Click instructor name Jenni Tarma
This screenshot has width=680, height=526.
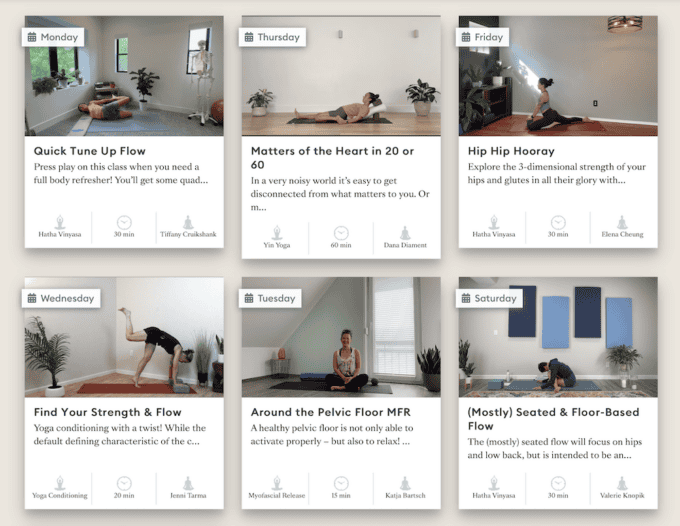(x=188, y=495)
